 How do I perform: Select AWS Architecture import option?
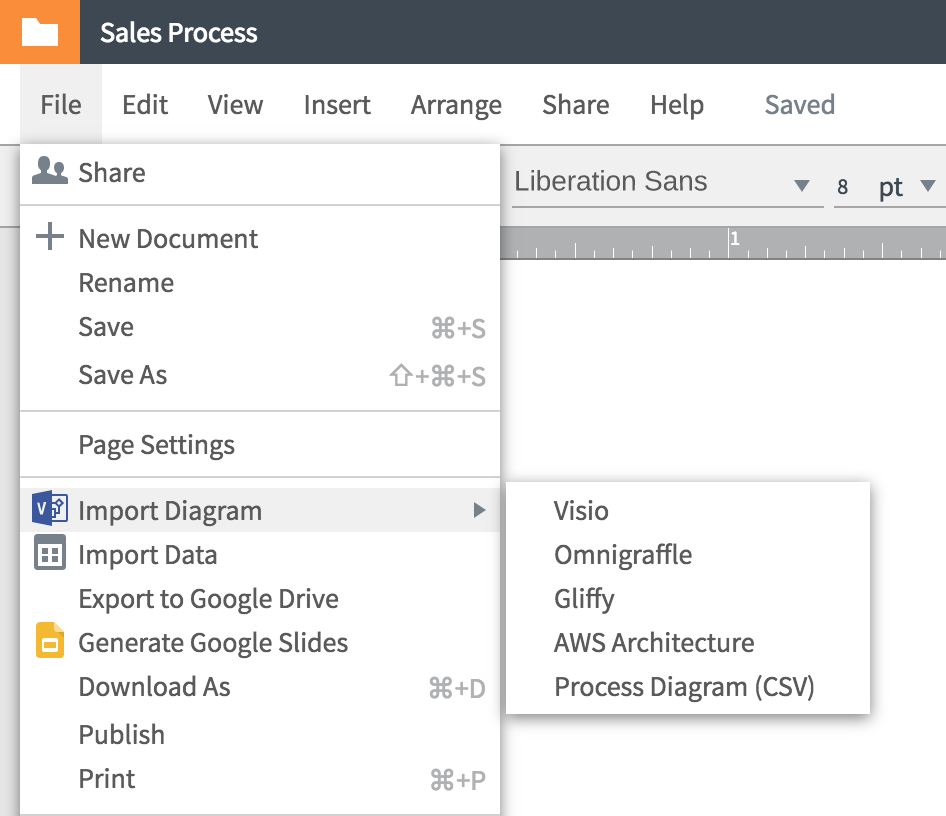[x=654, y=643]
